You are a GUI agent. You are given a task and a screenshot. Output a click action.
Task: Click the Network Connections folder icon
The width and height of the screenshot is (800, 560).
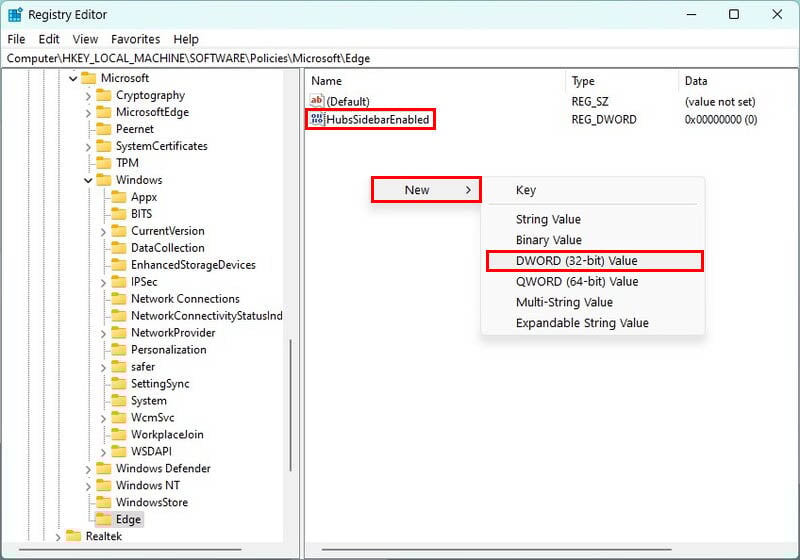click(x=119, y=299)
